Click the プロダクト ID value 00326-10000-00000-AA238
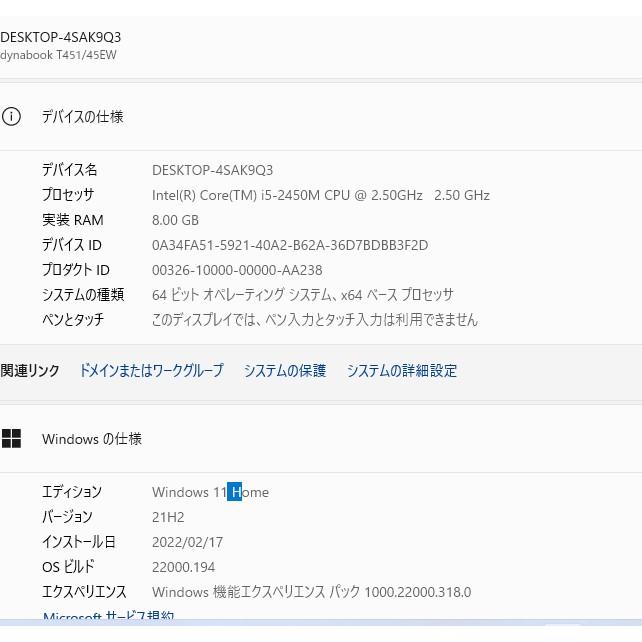Image resolution: width=642 pixels, height=642 pixels. [237, 270]
